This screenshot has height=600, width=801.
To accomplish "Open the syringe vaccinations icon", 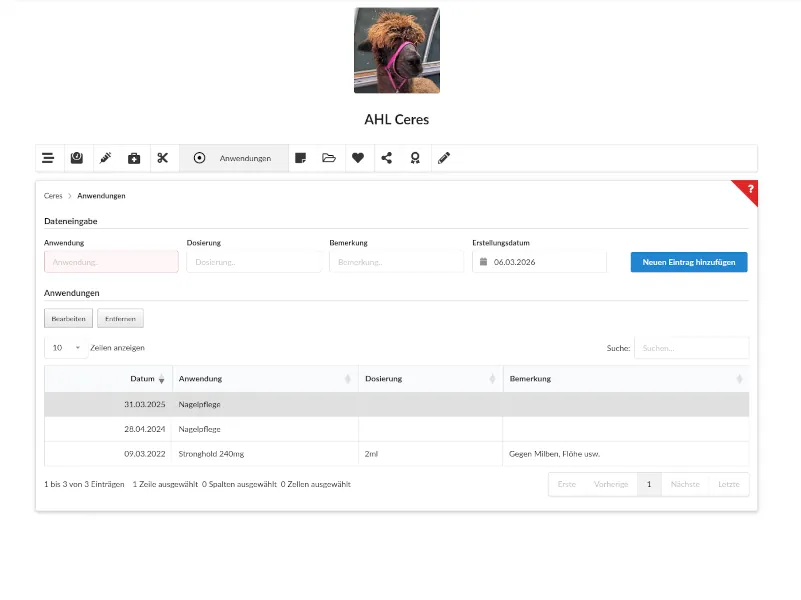I will (105, 158).
